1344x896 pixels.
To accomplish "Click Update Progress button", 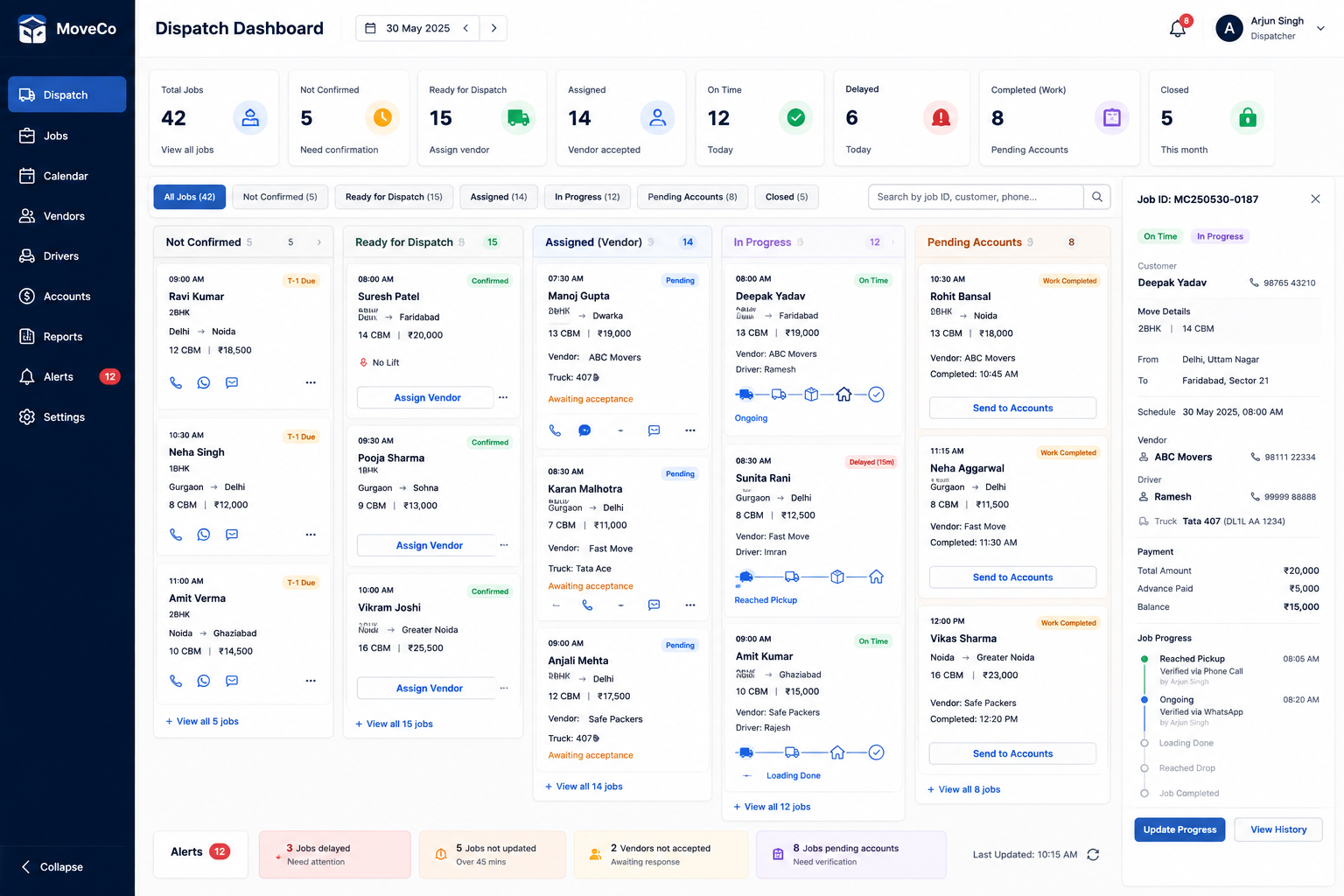I will point(1179,829).
